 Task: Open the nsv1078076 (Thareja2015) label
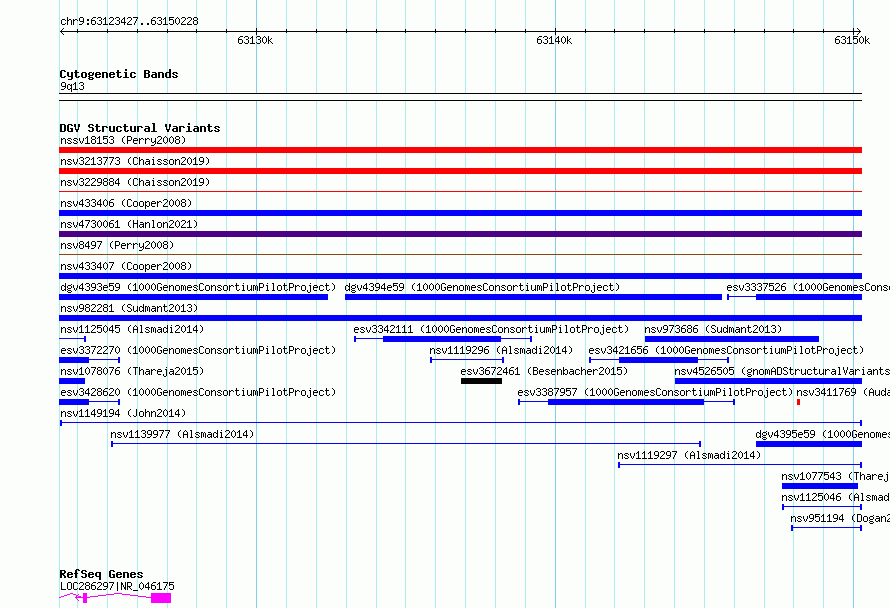click(x=132, y=371)
